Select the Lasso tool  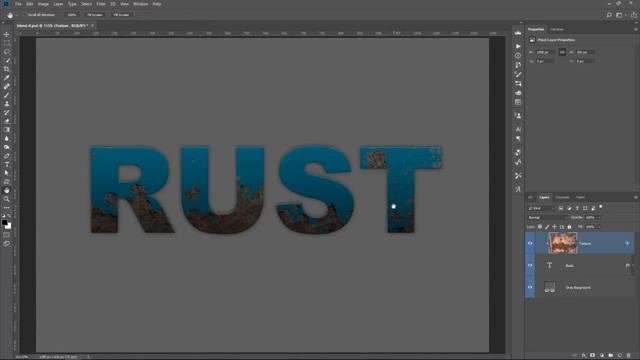tap(7, 52)
